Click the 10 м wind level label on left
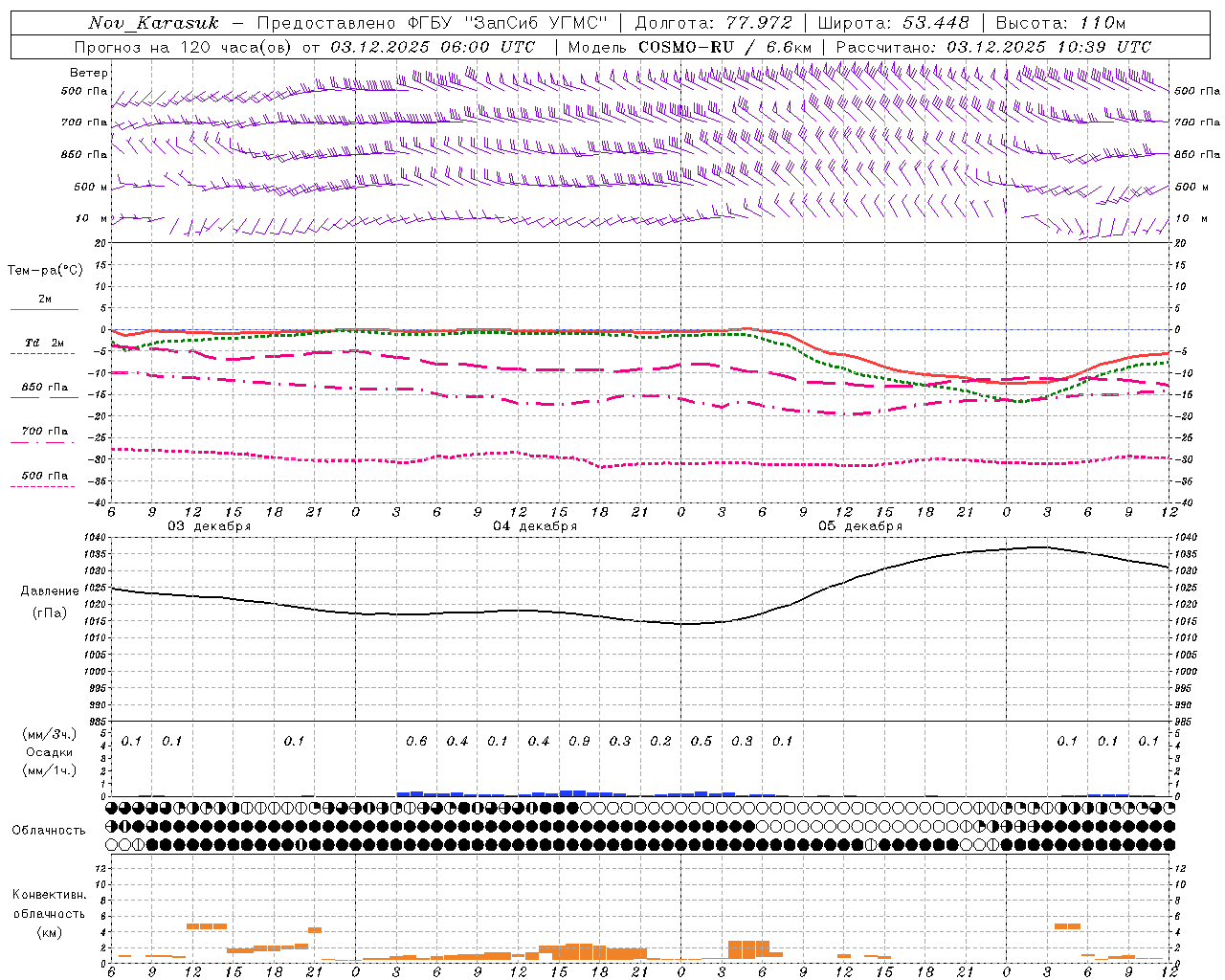The height and width of the screenshot is (980, 1225). pyautogui.click(x=92, y=219)
